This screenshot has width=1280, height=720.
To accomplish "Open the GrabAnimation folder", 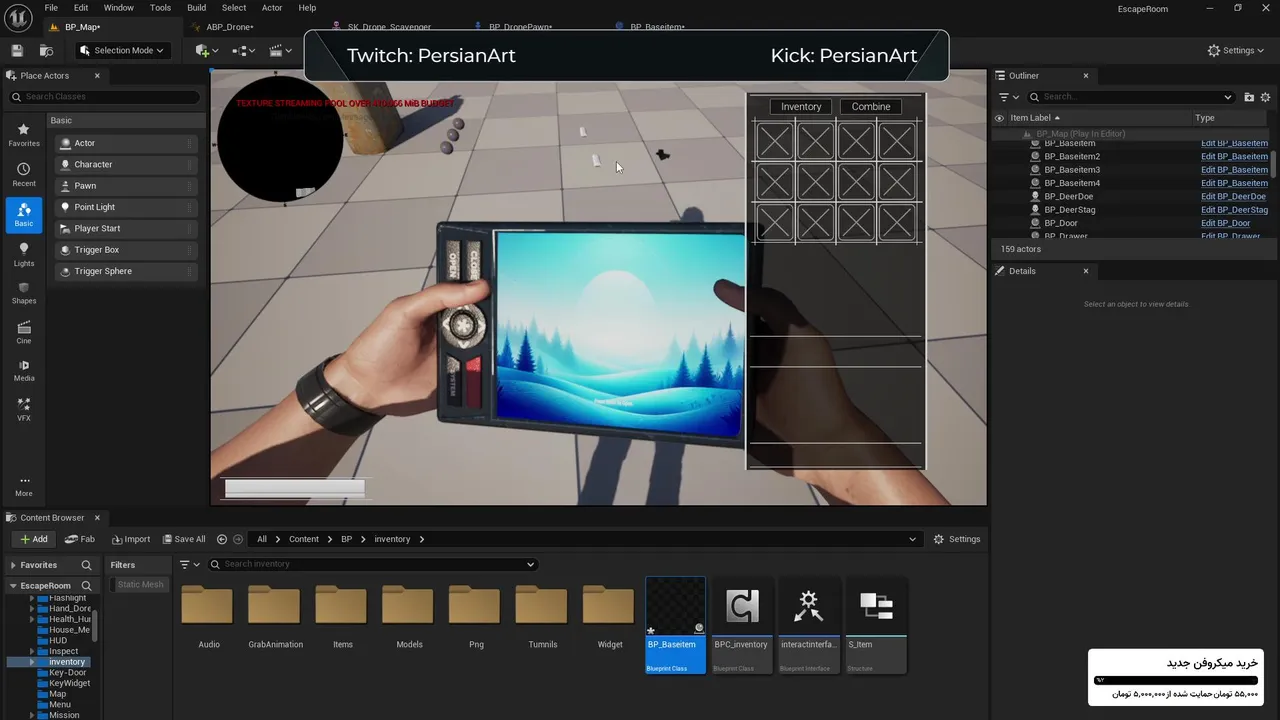I will [x=275, y=617].
